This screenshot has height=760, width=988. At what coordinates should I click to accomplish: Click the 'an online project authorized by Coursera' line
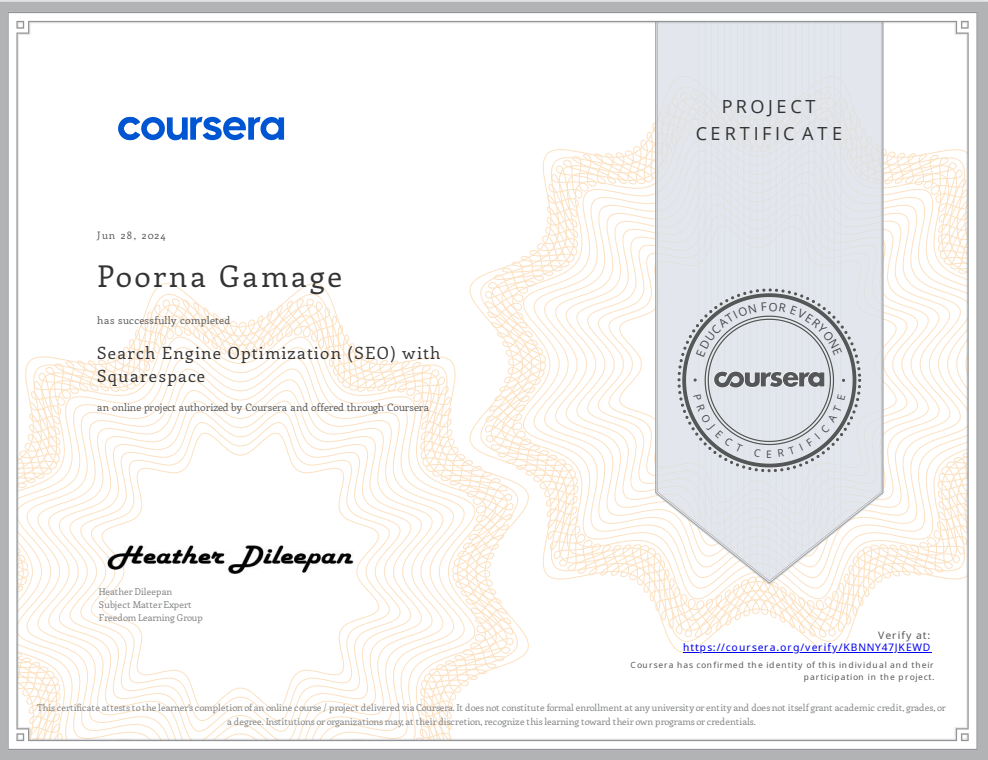click(263, 408)
